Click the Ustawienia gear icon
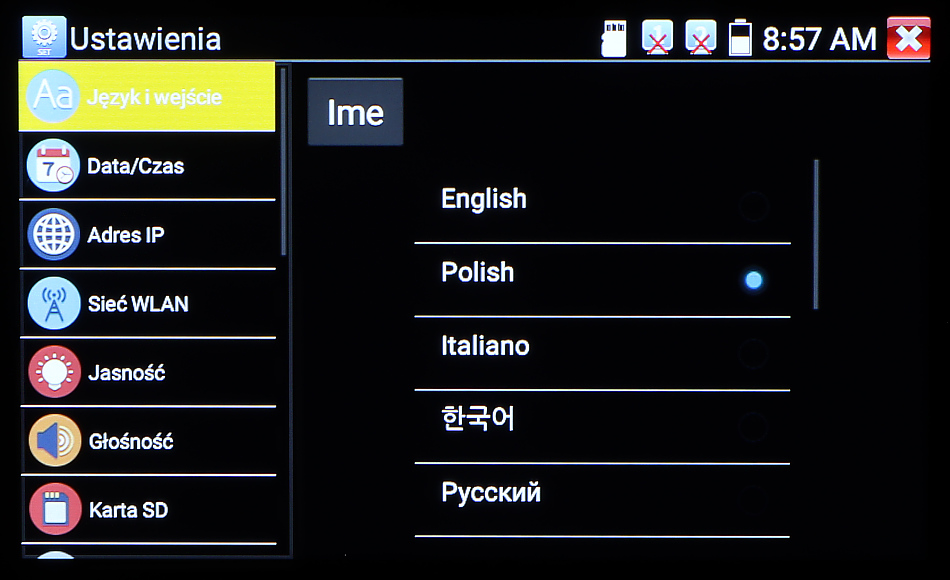Screen dimensions: 950x580 pos(43,38)
